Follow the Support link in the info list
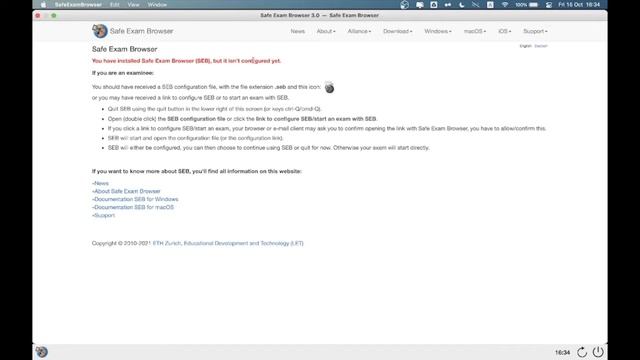The image size is (640, 360). pyautogui.click(x=104, y=215)
